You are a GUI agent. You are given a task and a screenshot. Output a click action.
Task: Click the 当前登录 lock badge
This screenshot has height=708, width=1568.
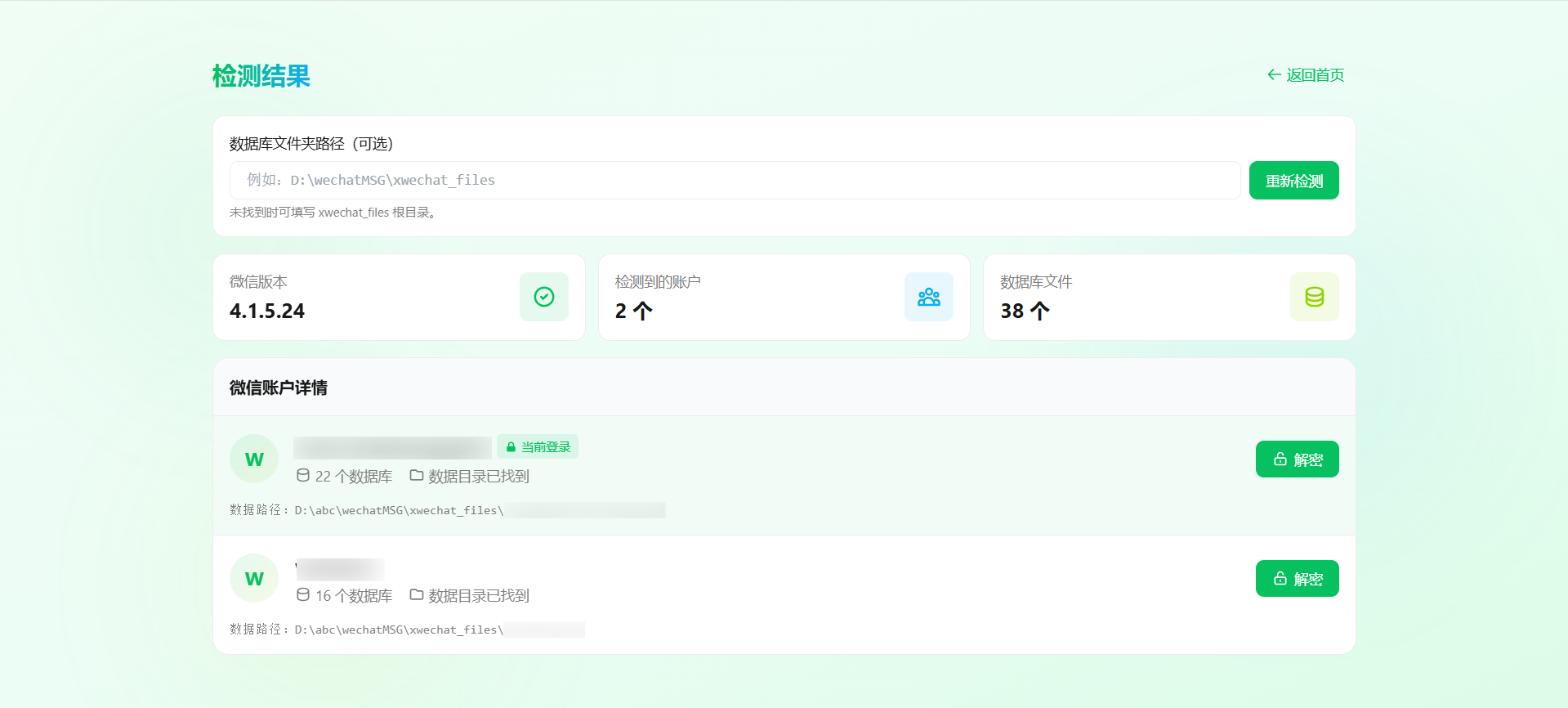538,447
